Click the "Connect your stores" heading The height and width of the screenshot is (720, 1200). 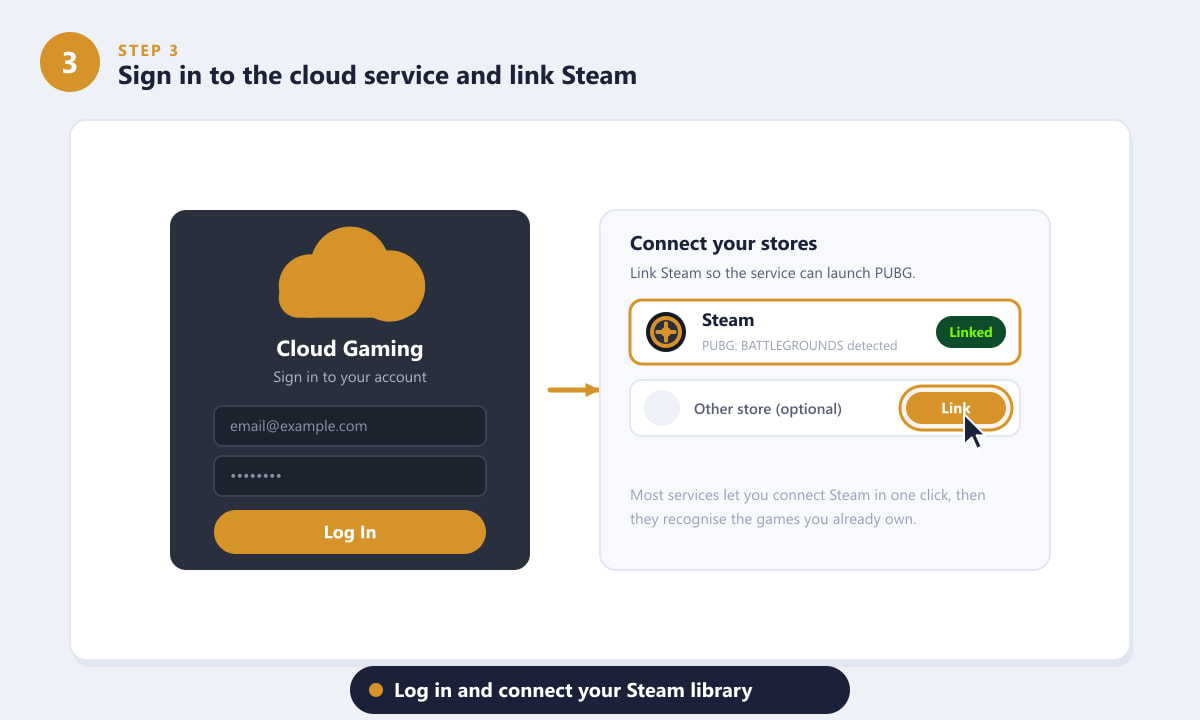(x=724, y=243)
